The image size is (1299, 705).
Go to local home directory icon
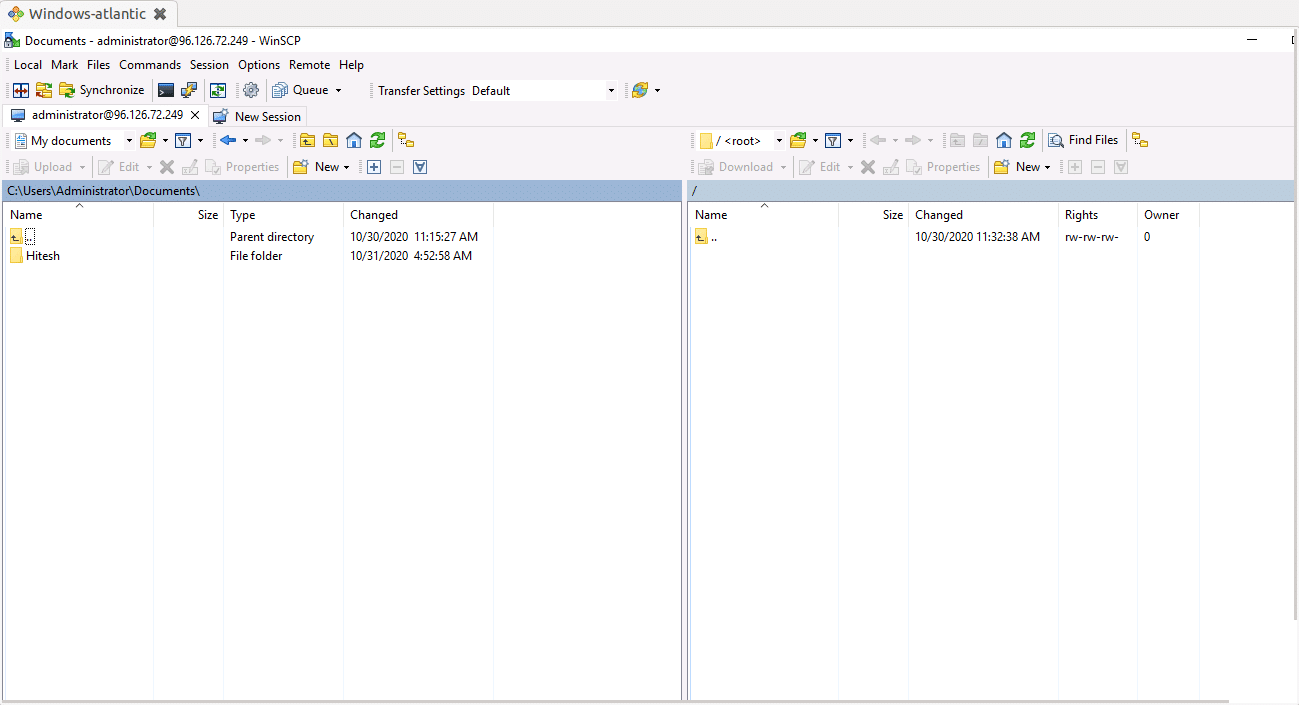[x=354, y=140]
